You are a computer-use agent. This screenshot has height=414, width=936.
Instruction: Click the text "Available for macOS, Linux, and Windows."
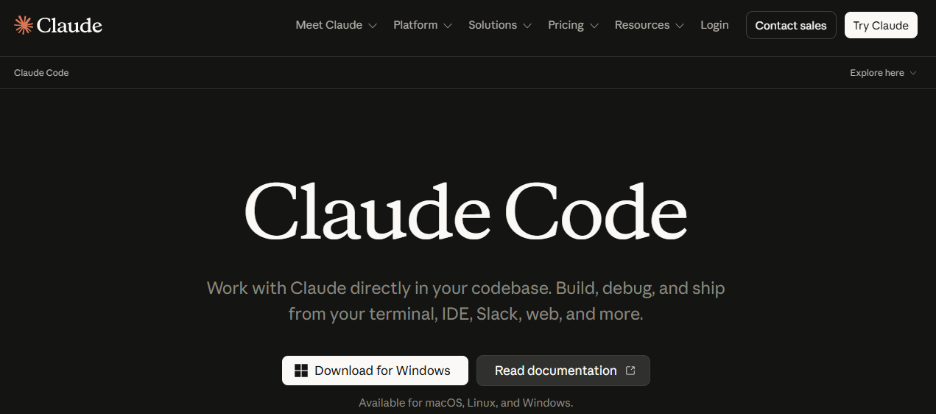pos(466,403)
